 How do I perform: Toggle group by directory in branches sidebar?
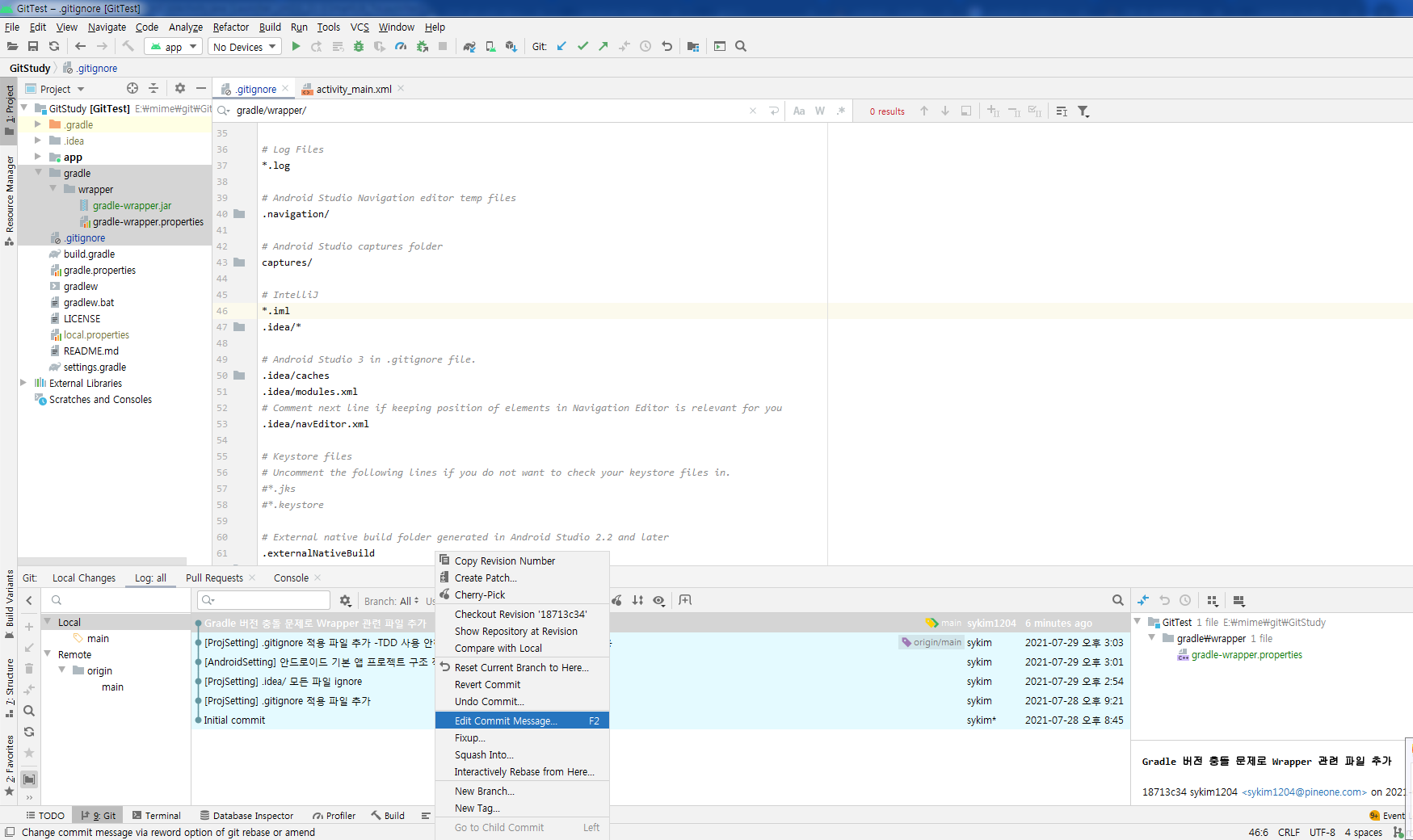coord(29,779)
